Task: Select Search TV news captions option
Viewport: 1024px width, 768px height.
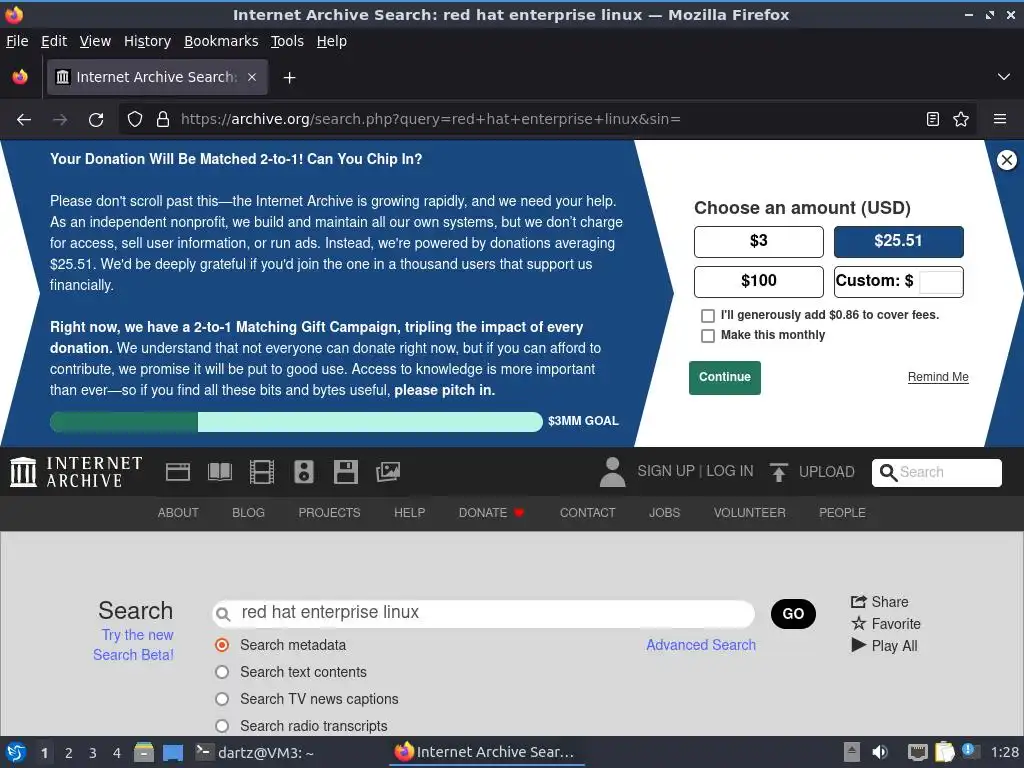Action: coord(222,699)
